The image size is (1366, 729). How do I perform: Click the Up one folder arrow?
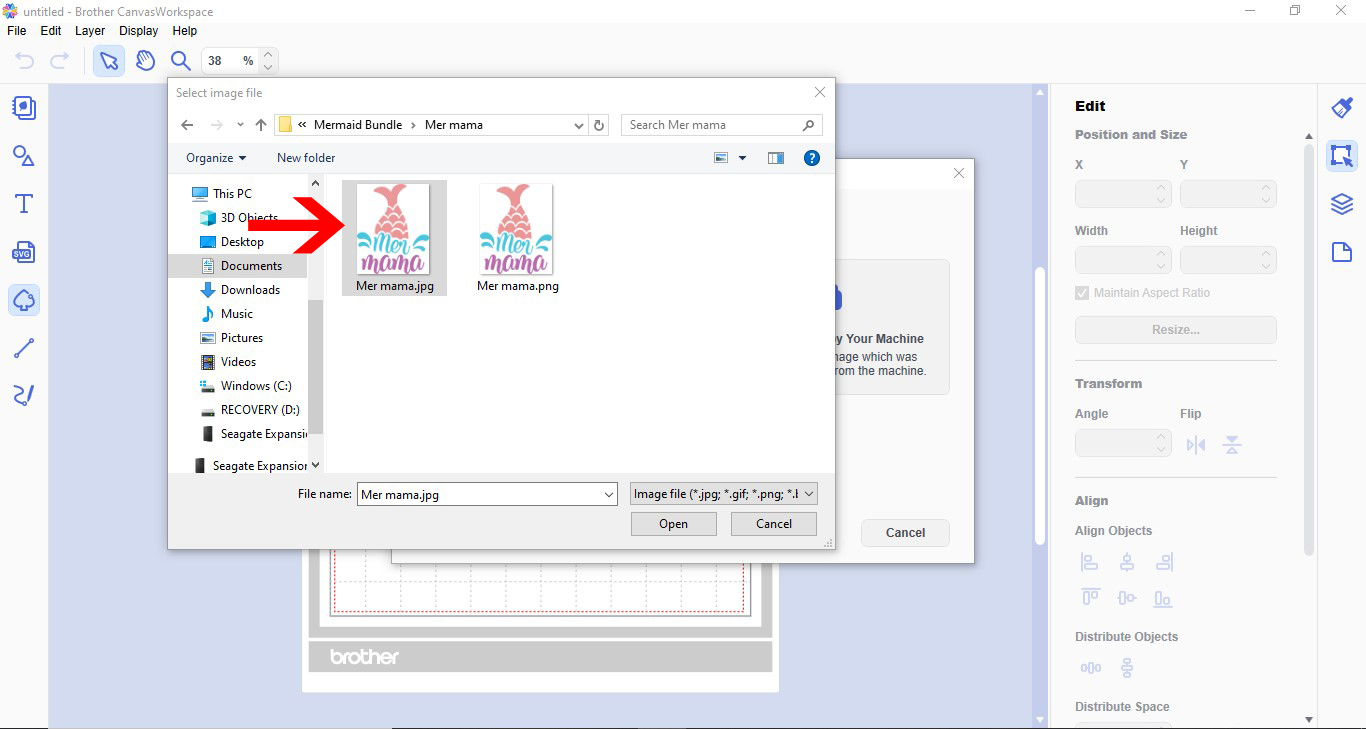coord(261,125)
